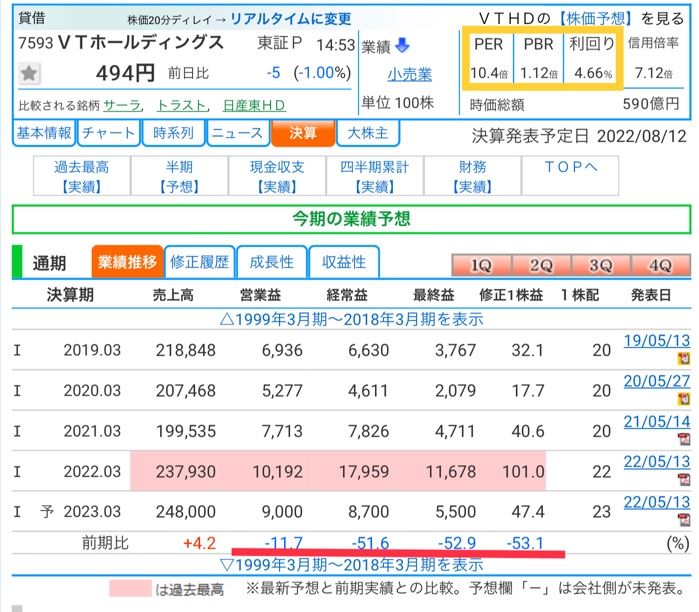Click the 営業益 column header
The width and height of the screenshot is (699, 612).
click(x=260, y=295)
